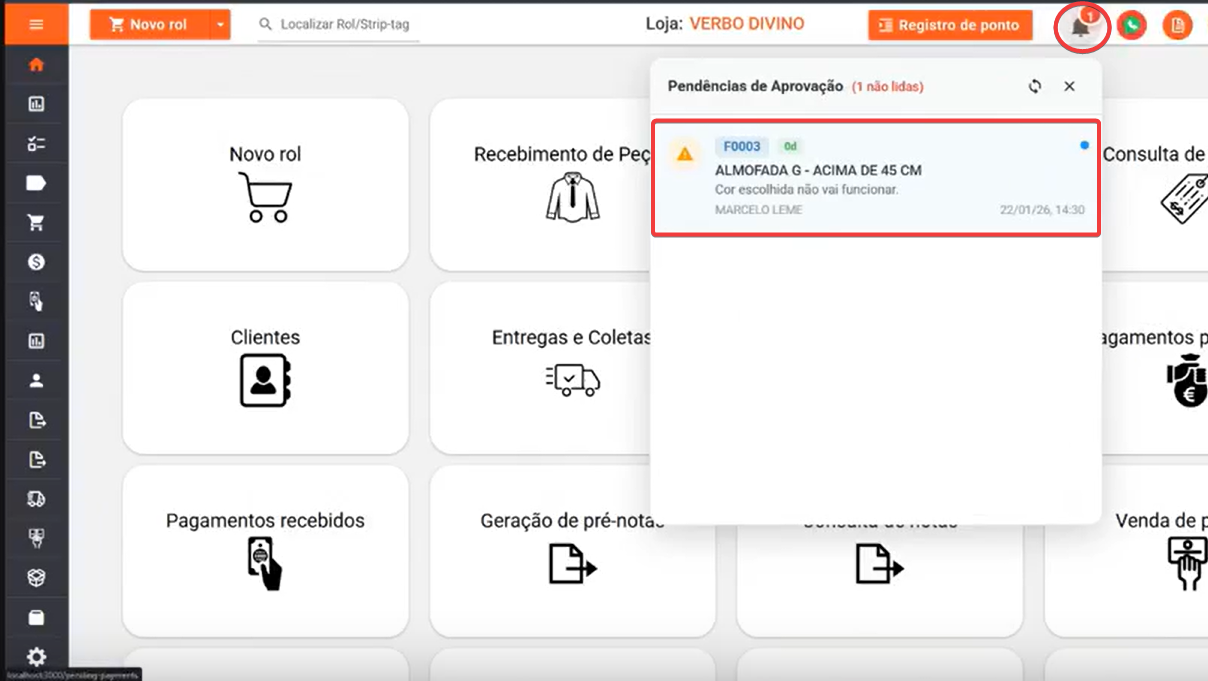The image size is (1208, 681).
Task: Expand the Novo rol dropdown arrow
Action: [220, 25]
